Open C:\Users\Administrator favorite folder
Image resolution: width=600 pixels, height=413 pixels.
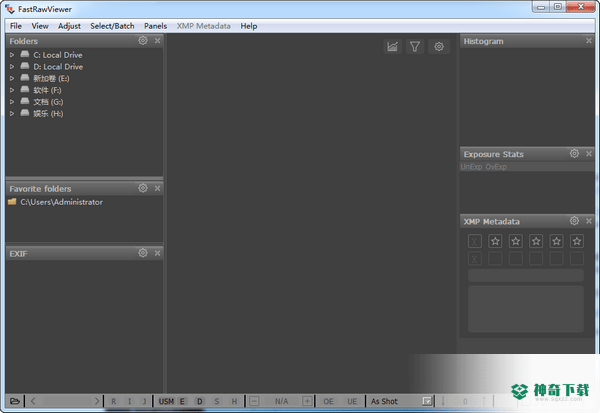(61, 202)
